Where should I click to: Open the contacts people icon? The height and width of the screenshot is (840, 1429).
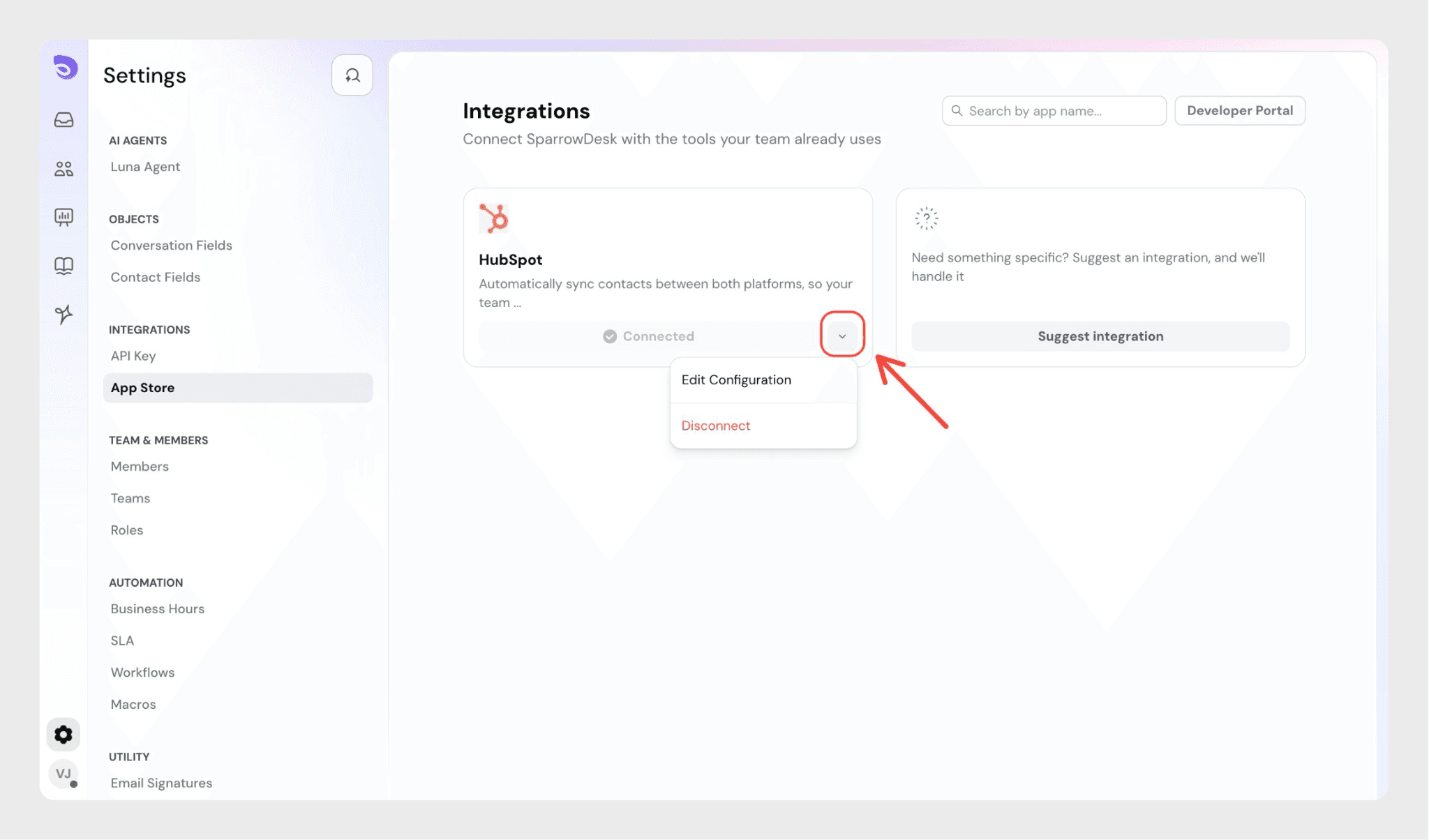63,169
